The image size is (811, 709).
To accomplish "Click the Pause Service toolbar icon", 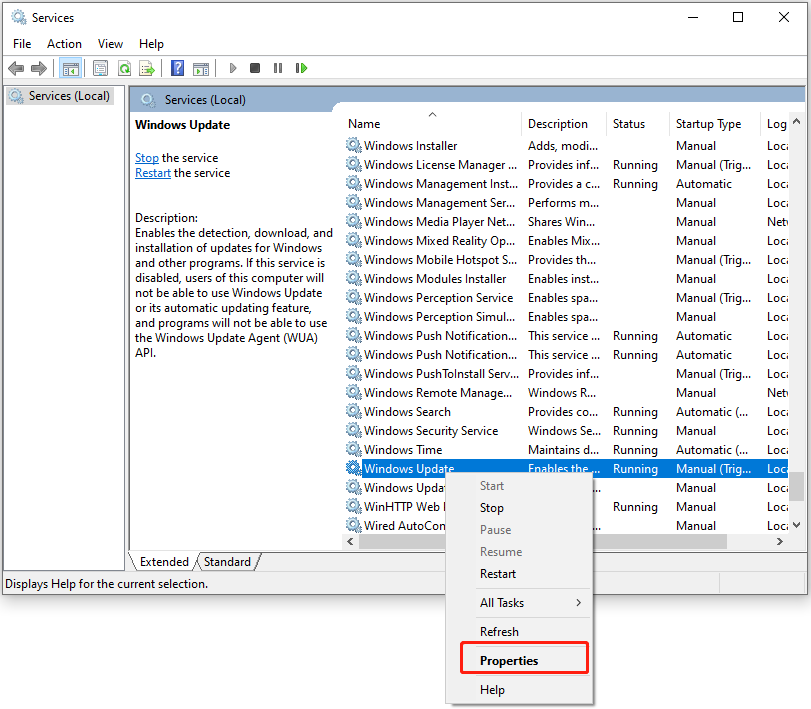I will click(x=277, y=68).
